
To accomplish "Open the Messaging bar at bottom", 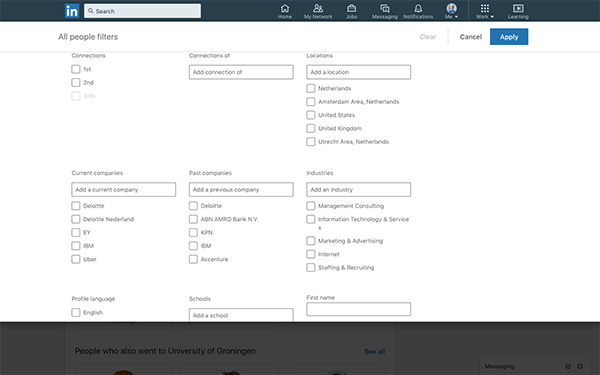I will (534, 366).
